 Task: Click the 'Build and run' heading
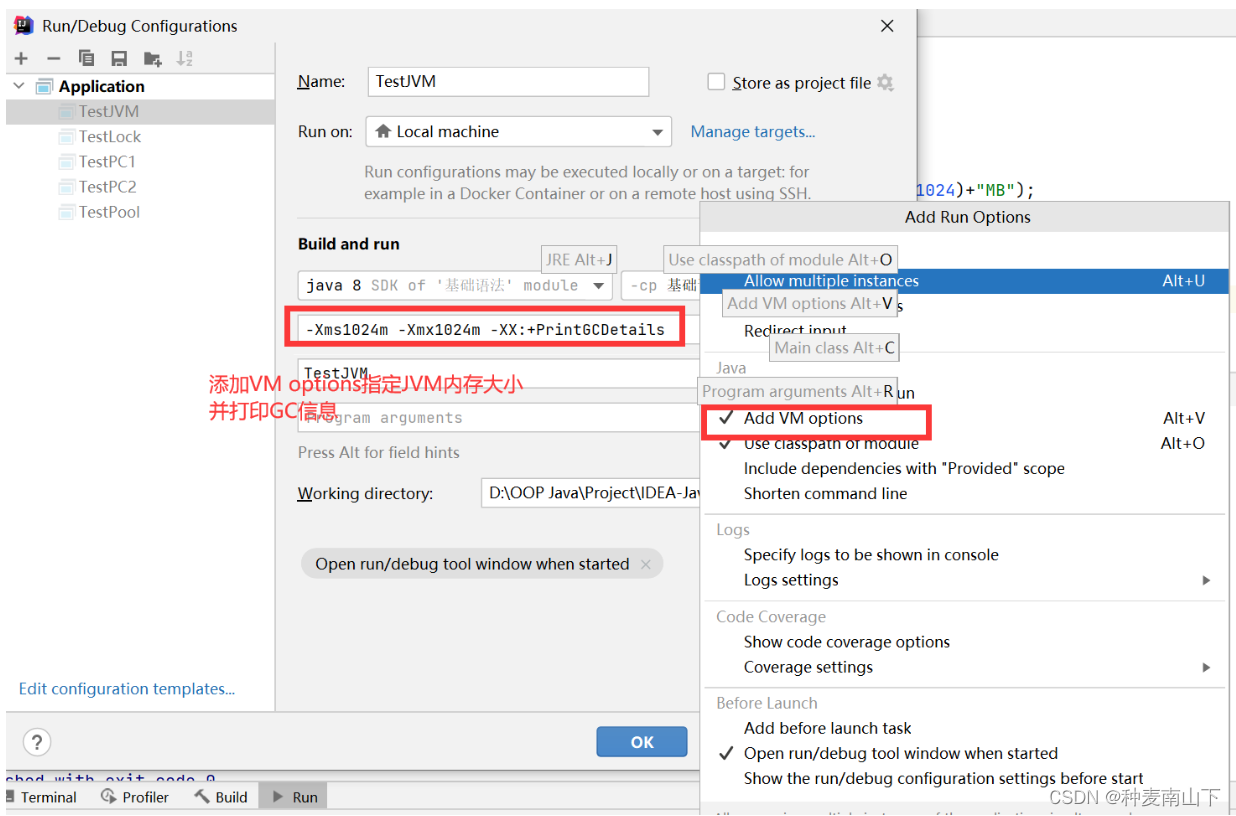(x=349, y=244)
